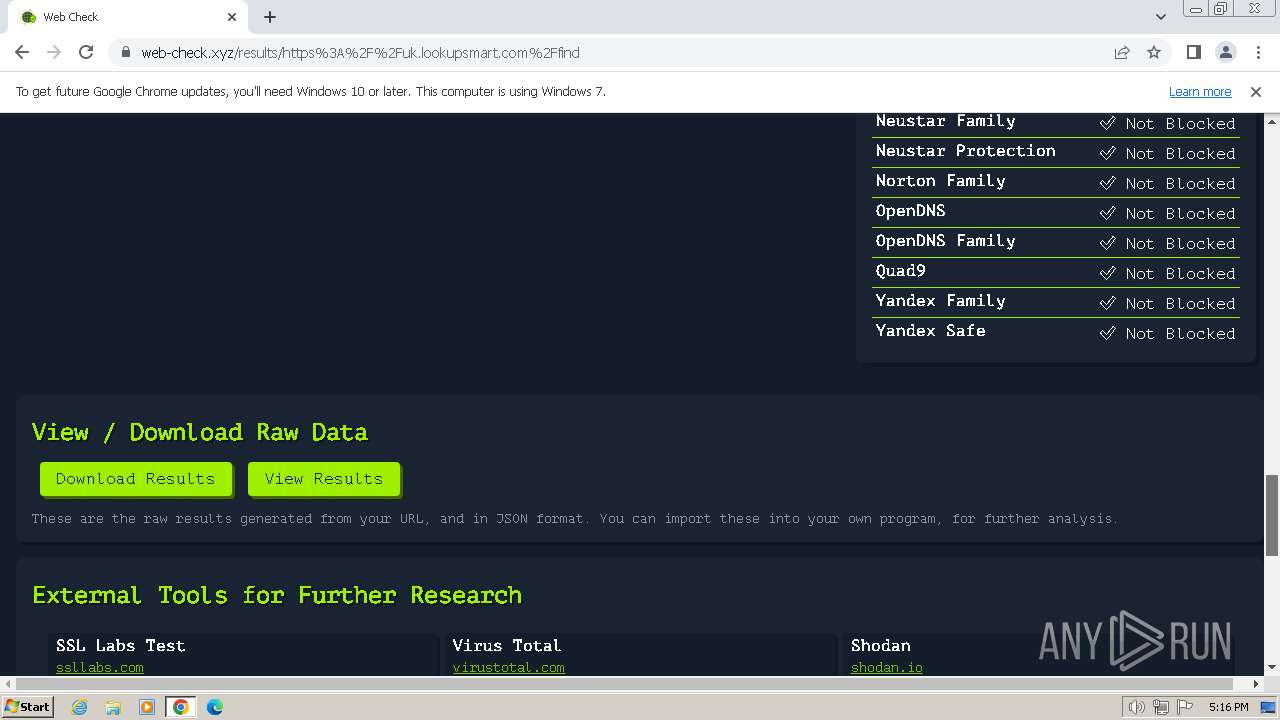
Task: Go back to previous page
Action: (22, 52)
